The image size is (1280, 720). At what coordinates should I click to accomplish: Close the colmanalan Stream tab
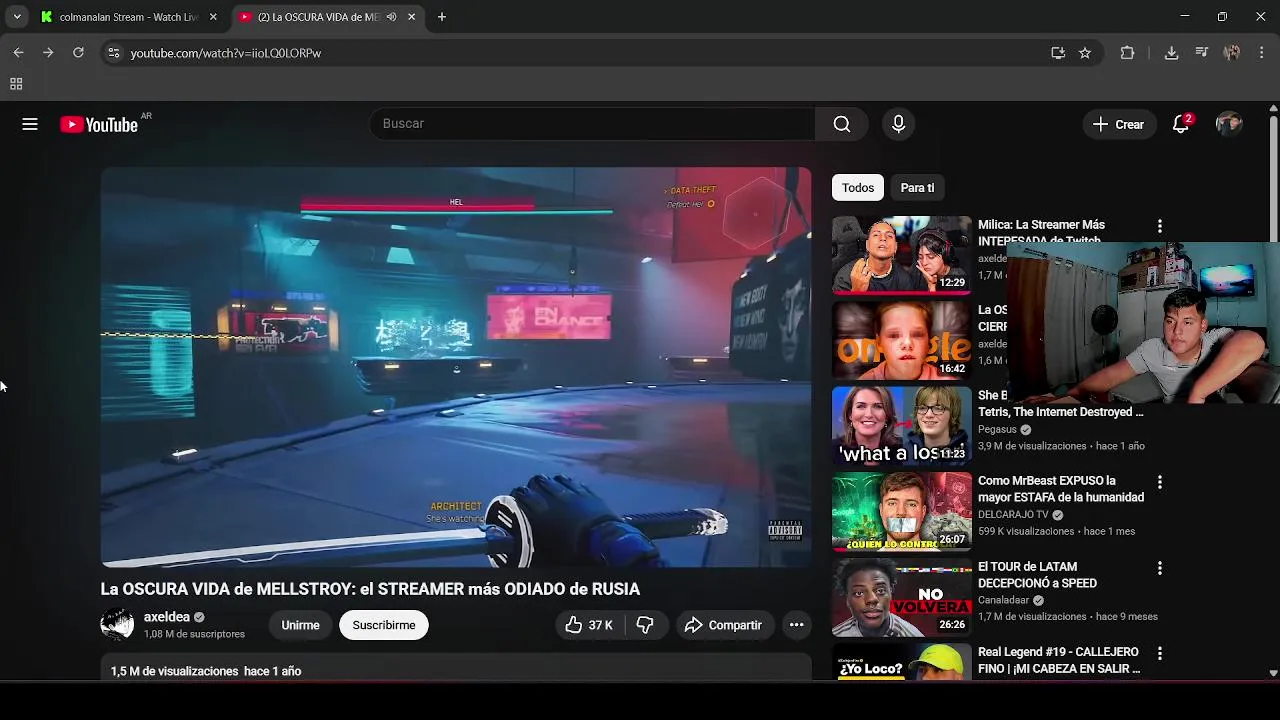point(213,17)
